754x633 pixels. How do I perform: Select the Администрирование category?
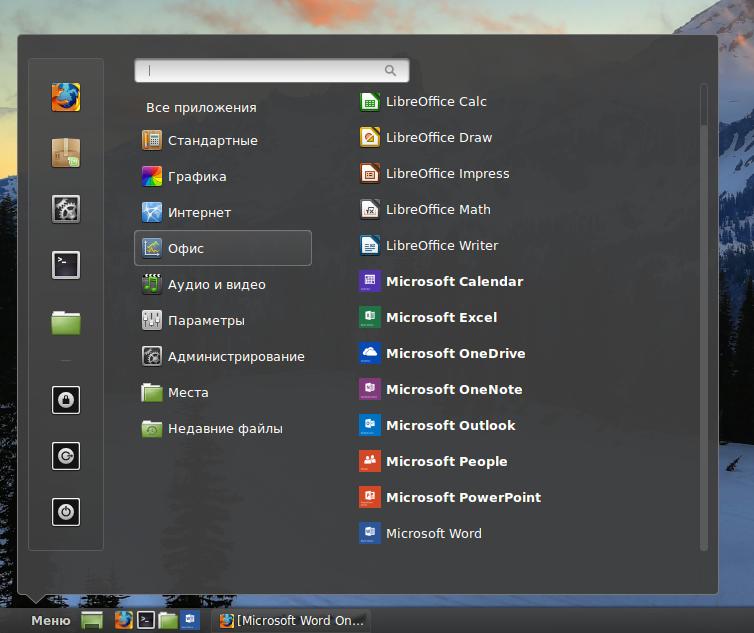coord(223,356)
